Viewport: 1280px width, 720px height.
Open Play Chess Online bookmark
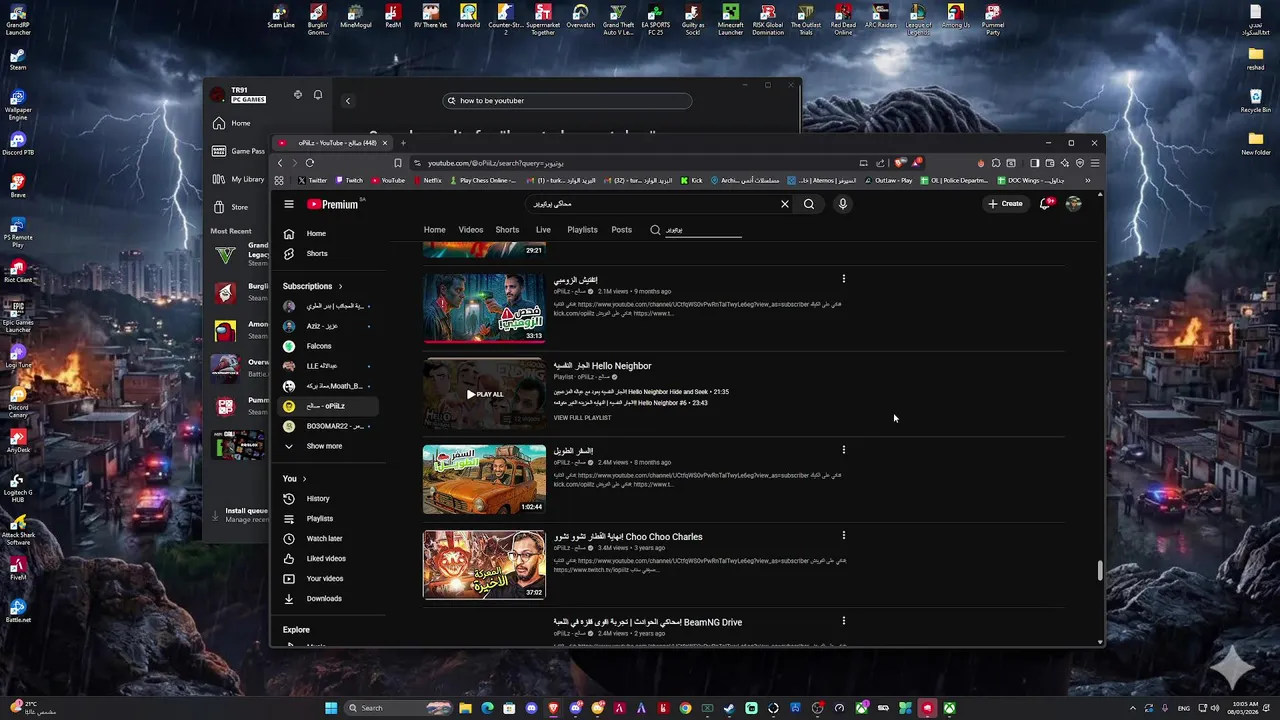[483, 181]
